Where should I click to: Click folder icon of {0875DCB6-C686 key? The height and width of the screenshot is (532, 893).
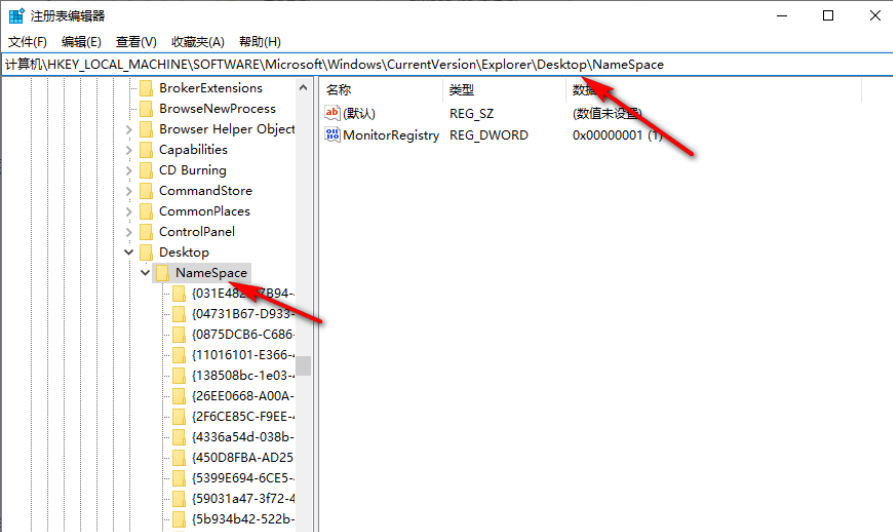tap(179, 334)
